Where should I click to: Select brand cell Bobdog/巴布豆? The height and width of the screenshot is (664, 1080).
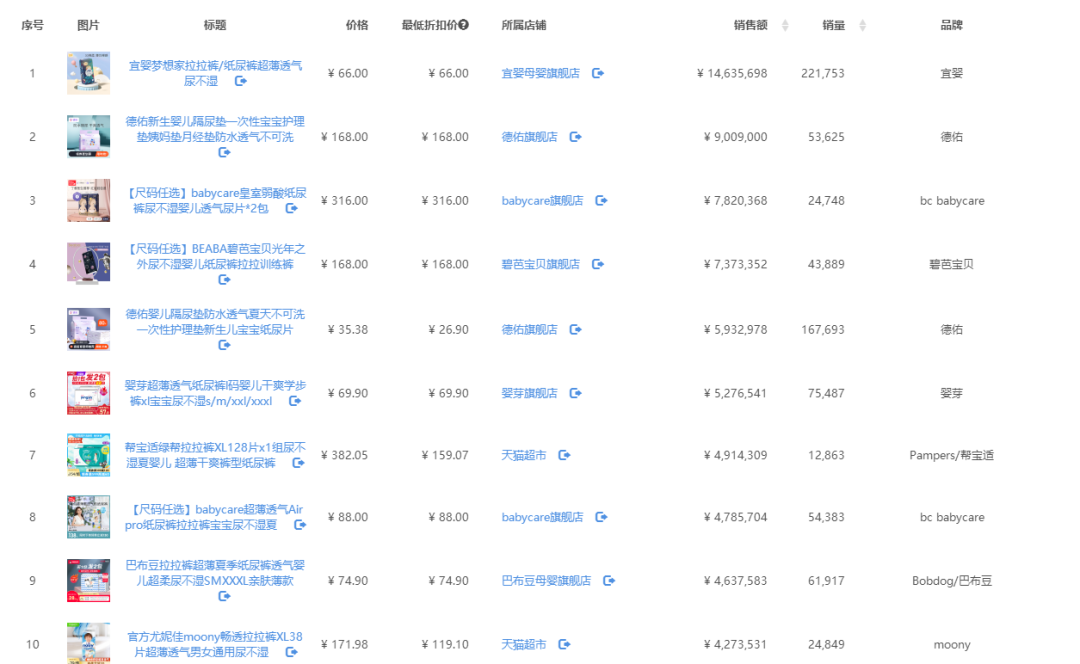(x=952, y=581)
